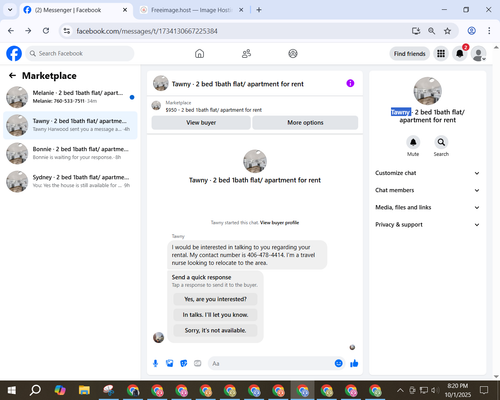Send a thumbs-up like
This screenshot has height=400, width=500.
pos(354,363)
